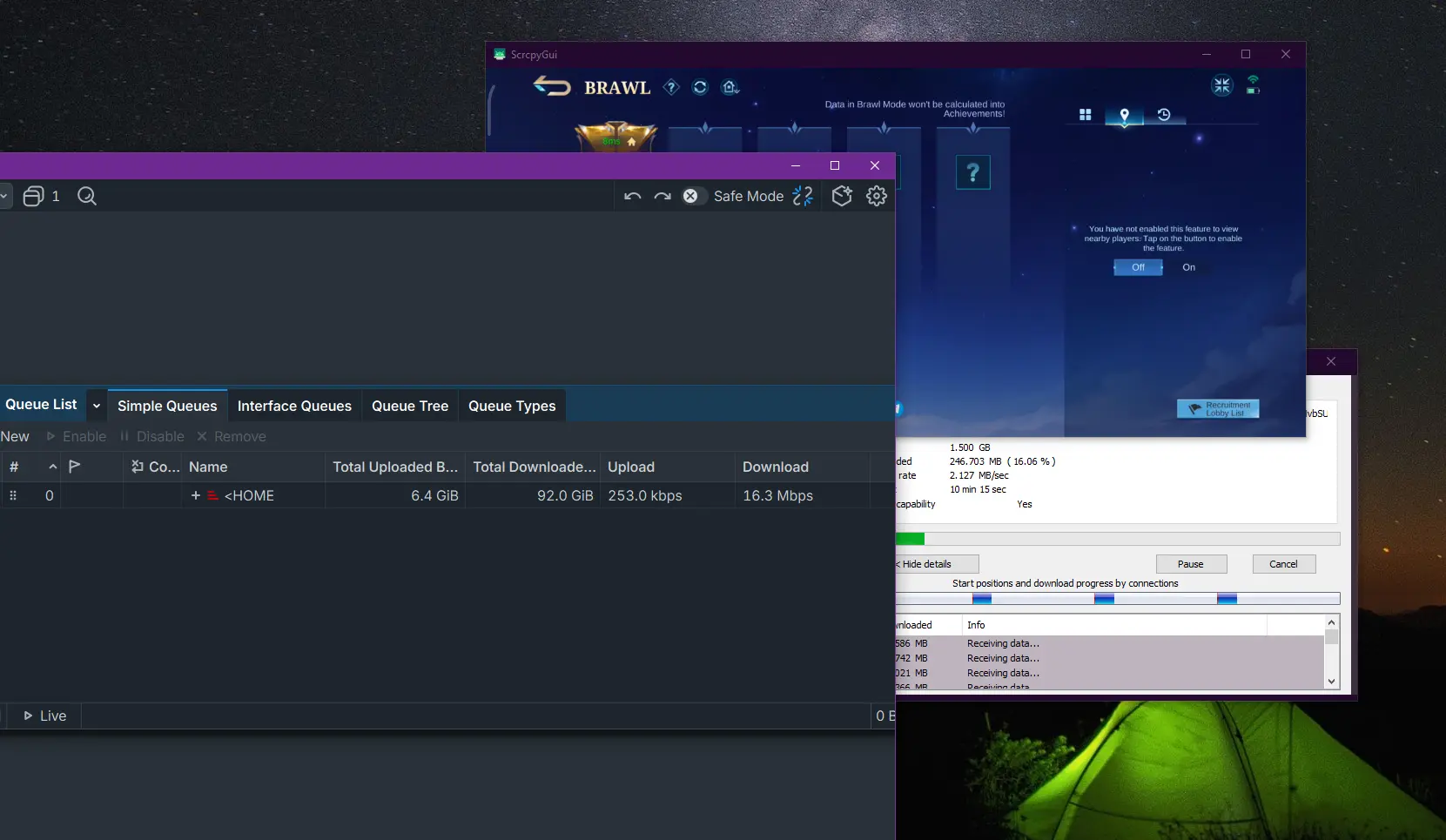Sort by Total Downloaded column header
Image resolution: width=1446 pixels, height=840 pixels.
pos(534,467)
